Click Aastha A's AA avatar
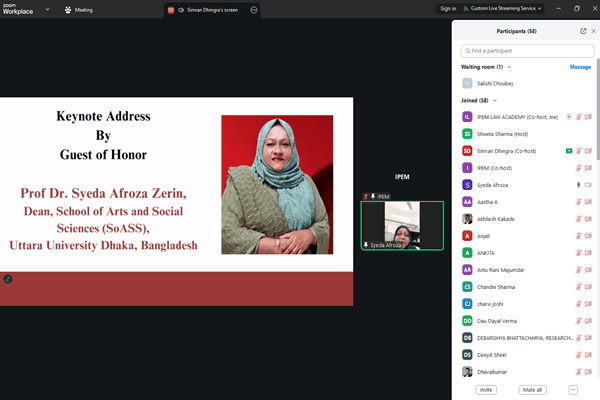 (x=467, y=202)
